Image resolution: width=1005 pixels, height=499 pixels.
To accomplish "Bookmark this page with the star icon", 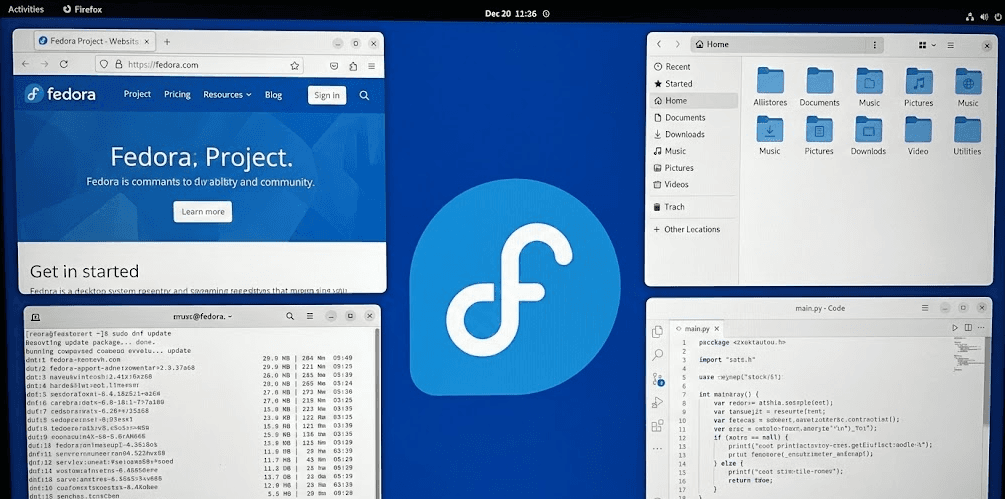I will coord(295,65).
